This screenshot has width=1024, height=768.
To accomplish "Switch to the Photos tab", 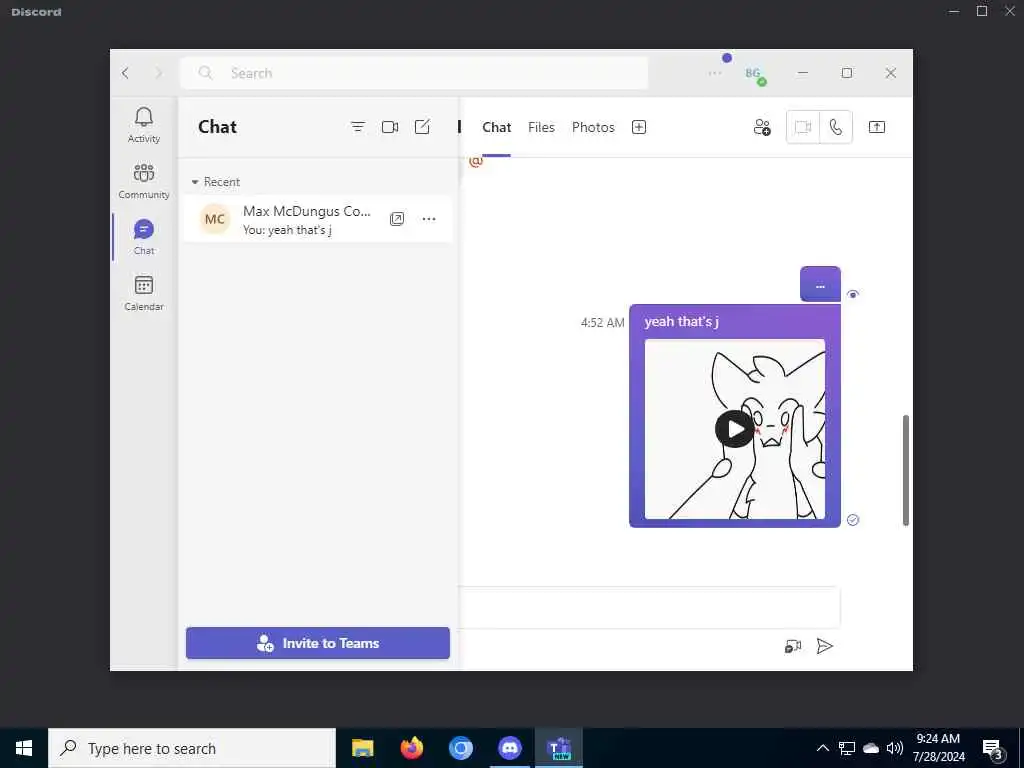I will [x=593, y=127].
